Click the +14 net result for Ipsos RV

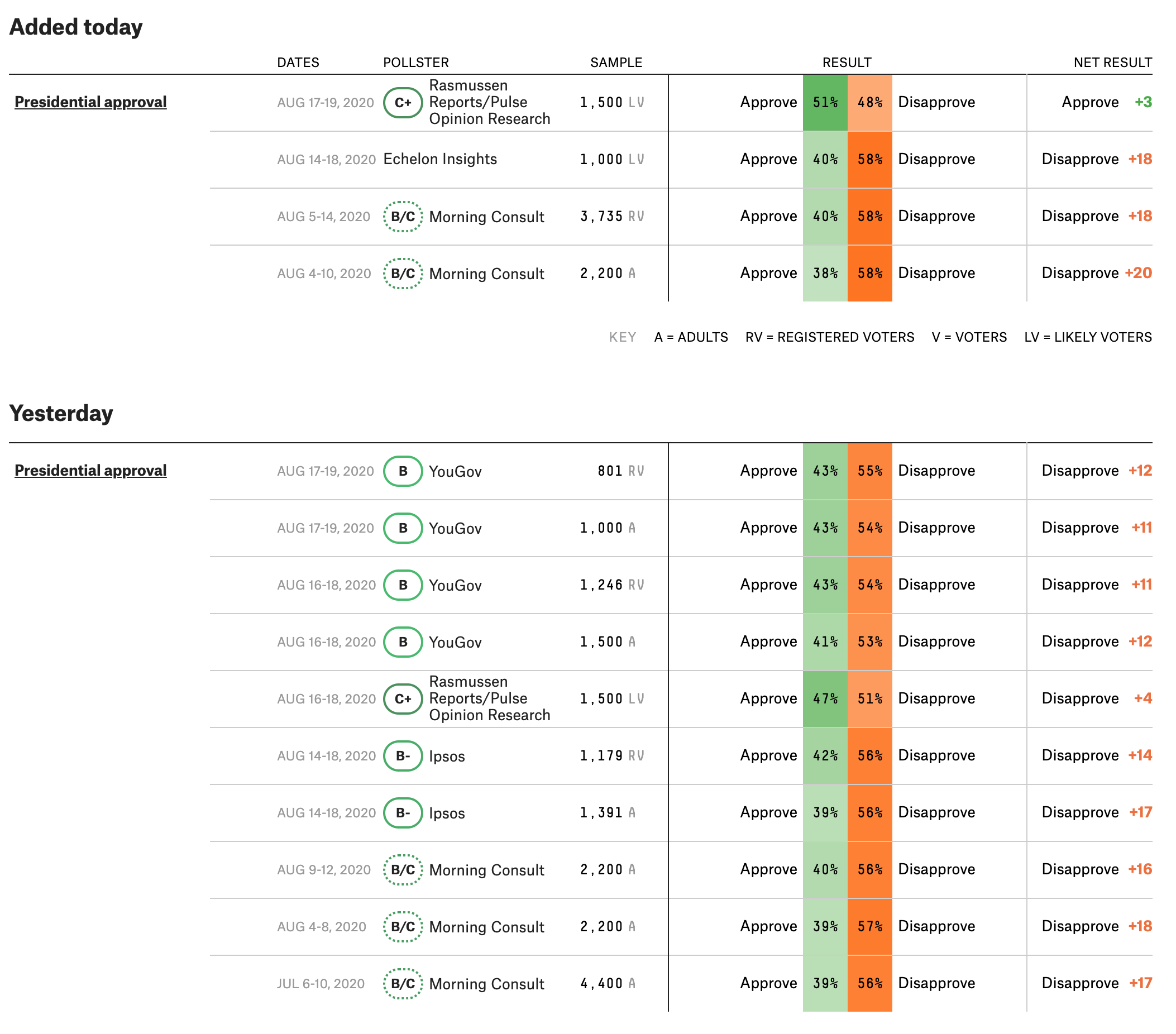coord(1140,755)
